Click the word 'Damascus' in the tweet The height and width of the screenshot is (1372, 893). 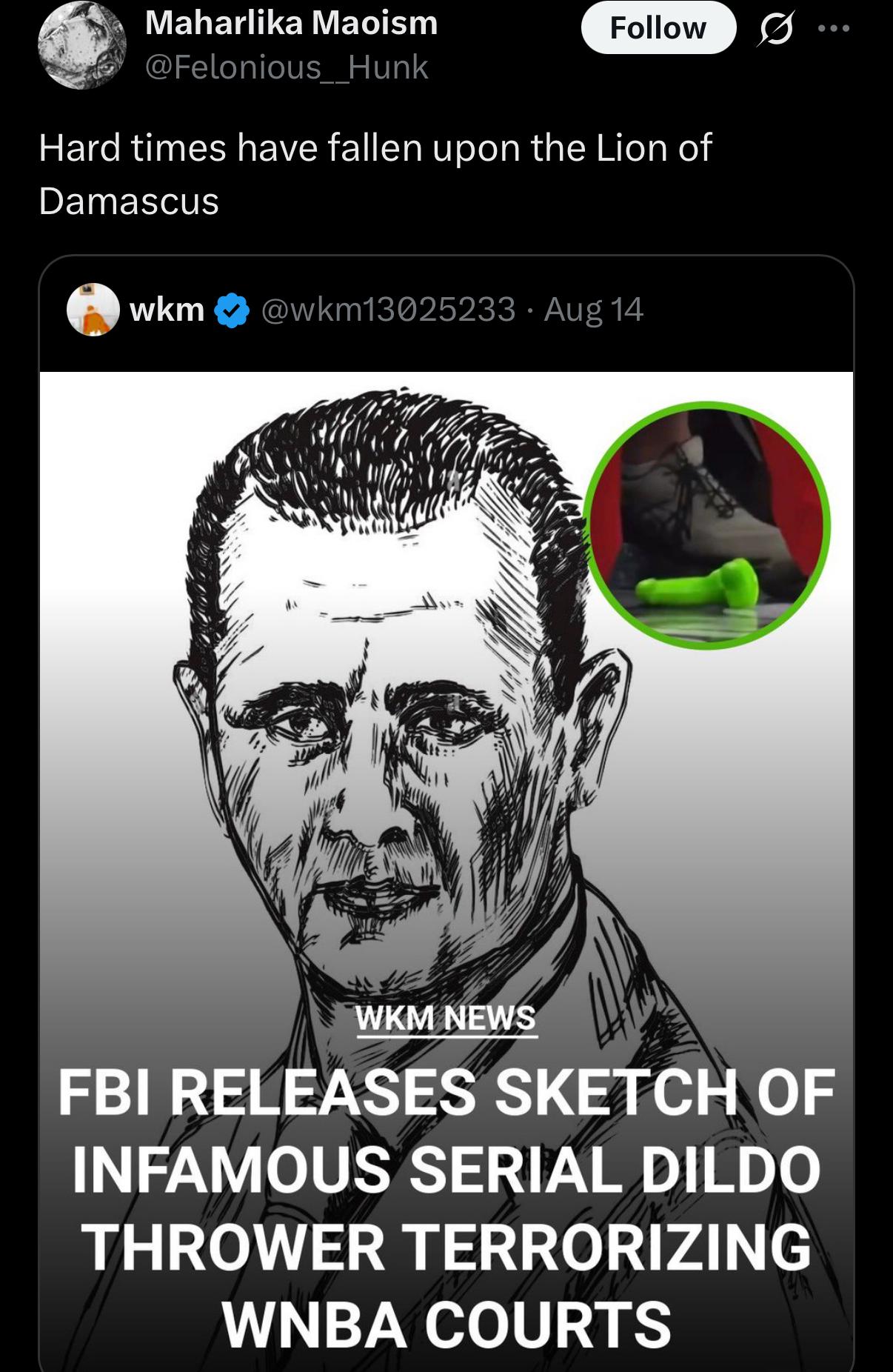pos(129,201)
